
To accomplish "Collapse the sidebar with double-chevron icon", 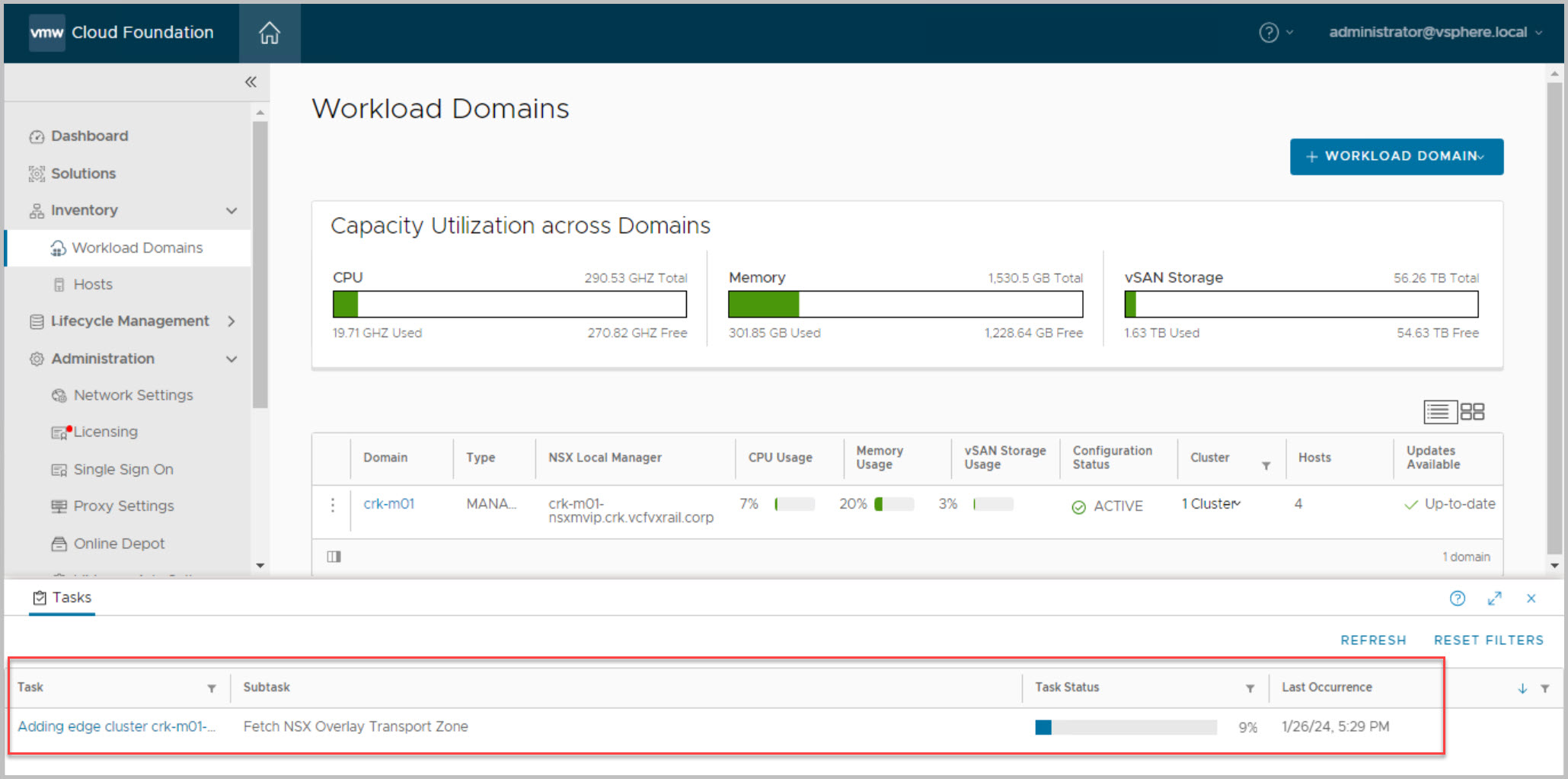I will 251,82.
